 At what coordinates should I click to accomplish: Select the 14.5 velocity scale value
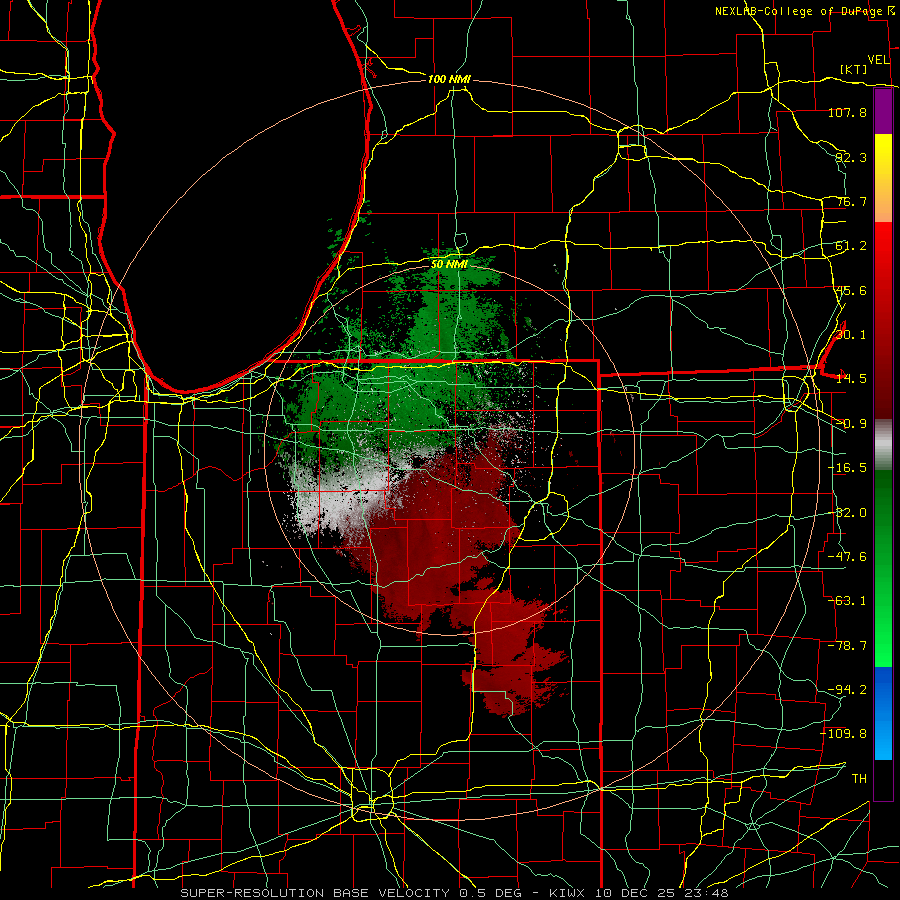(x=851, y=379)
